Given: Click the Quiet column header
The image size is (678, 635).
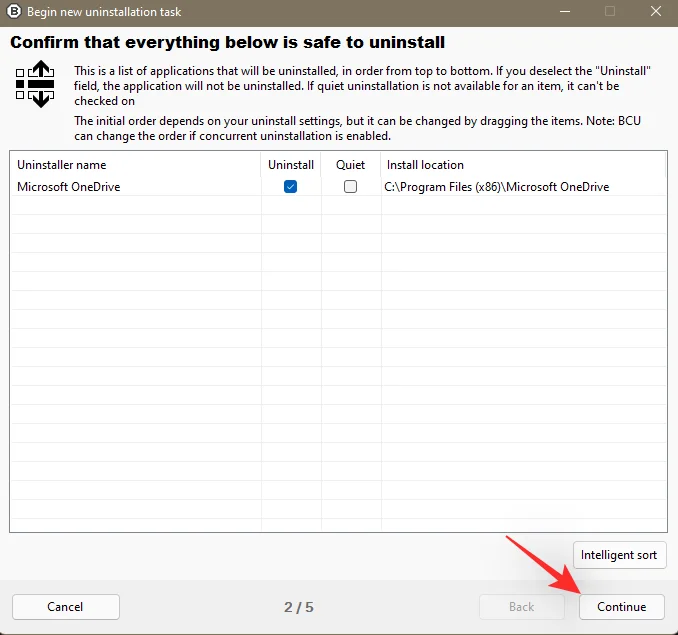Looking at the screenshot, I should coord(351,165).
